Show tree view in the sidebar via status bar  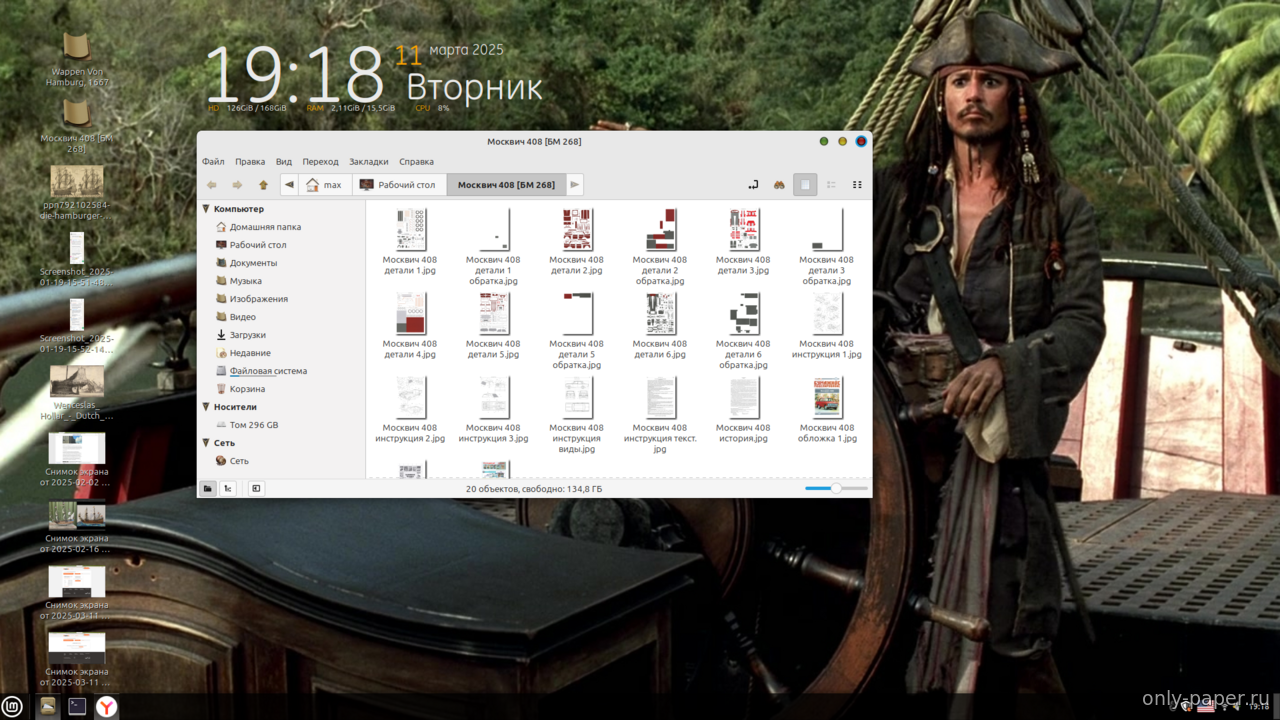[228, 489]
